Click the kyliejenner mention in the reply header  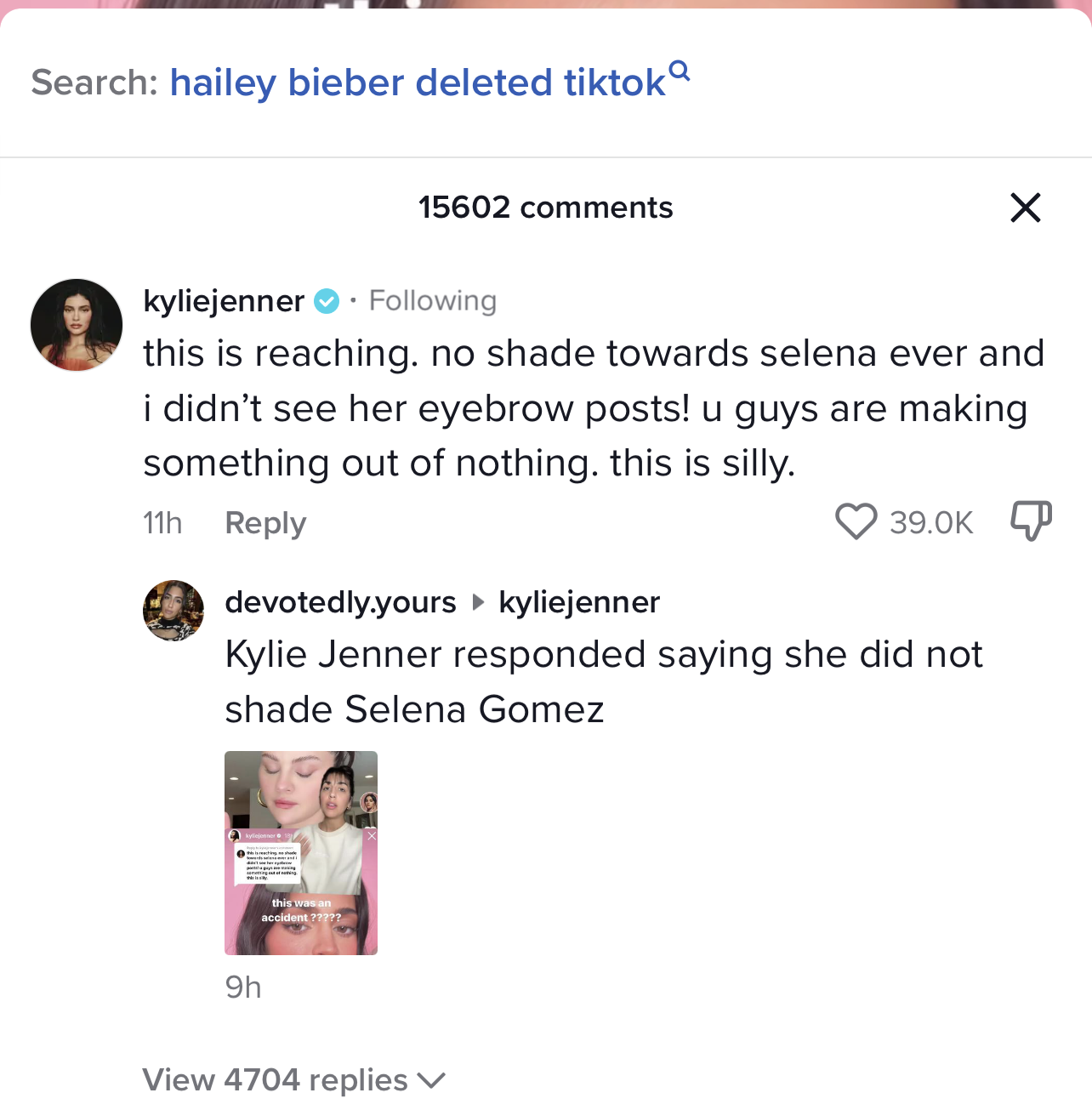click(579, 602)
